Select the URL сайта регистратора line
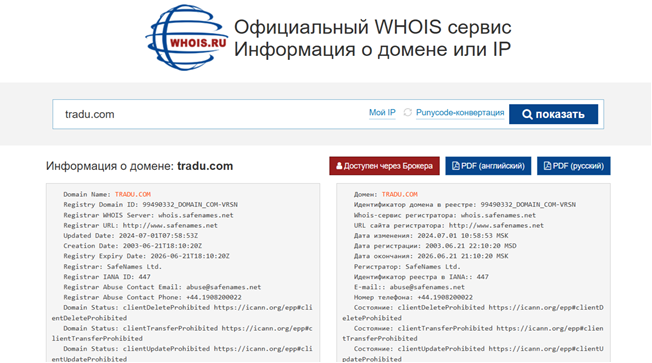Image resolution: width=652 pixels, height=363 pixels. coord(449,225)
